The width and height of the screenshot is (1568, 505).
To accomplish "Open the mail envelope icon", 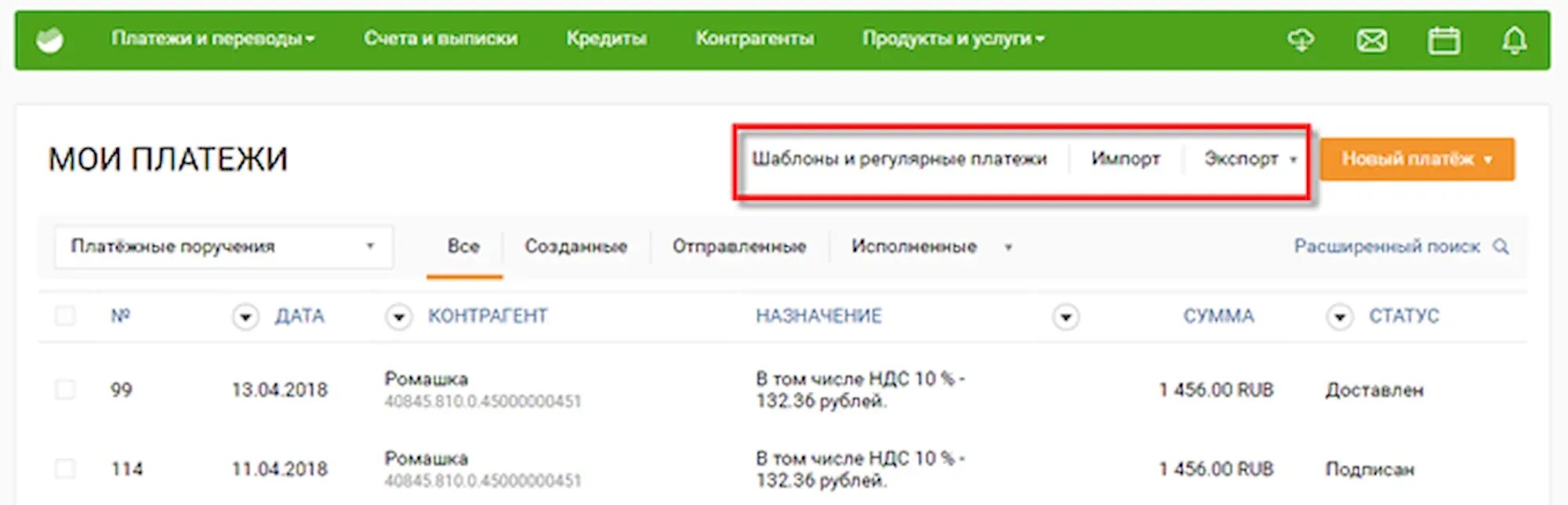I will (1372, 40).
